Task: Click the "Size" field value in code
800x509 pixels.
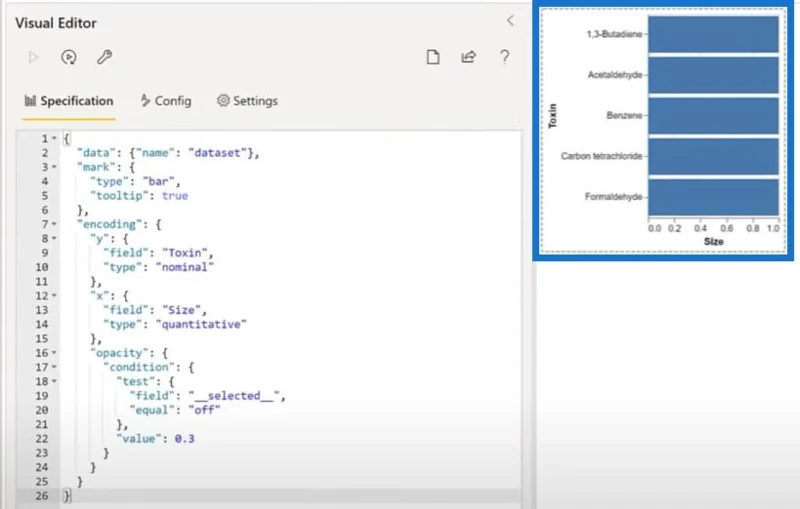Action: tap(182, 310)
